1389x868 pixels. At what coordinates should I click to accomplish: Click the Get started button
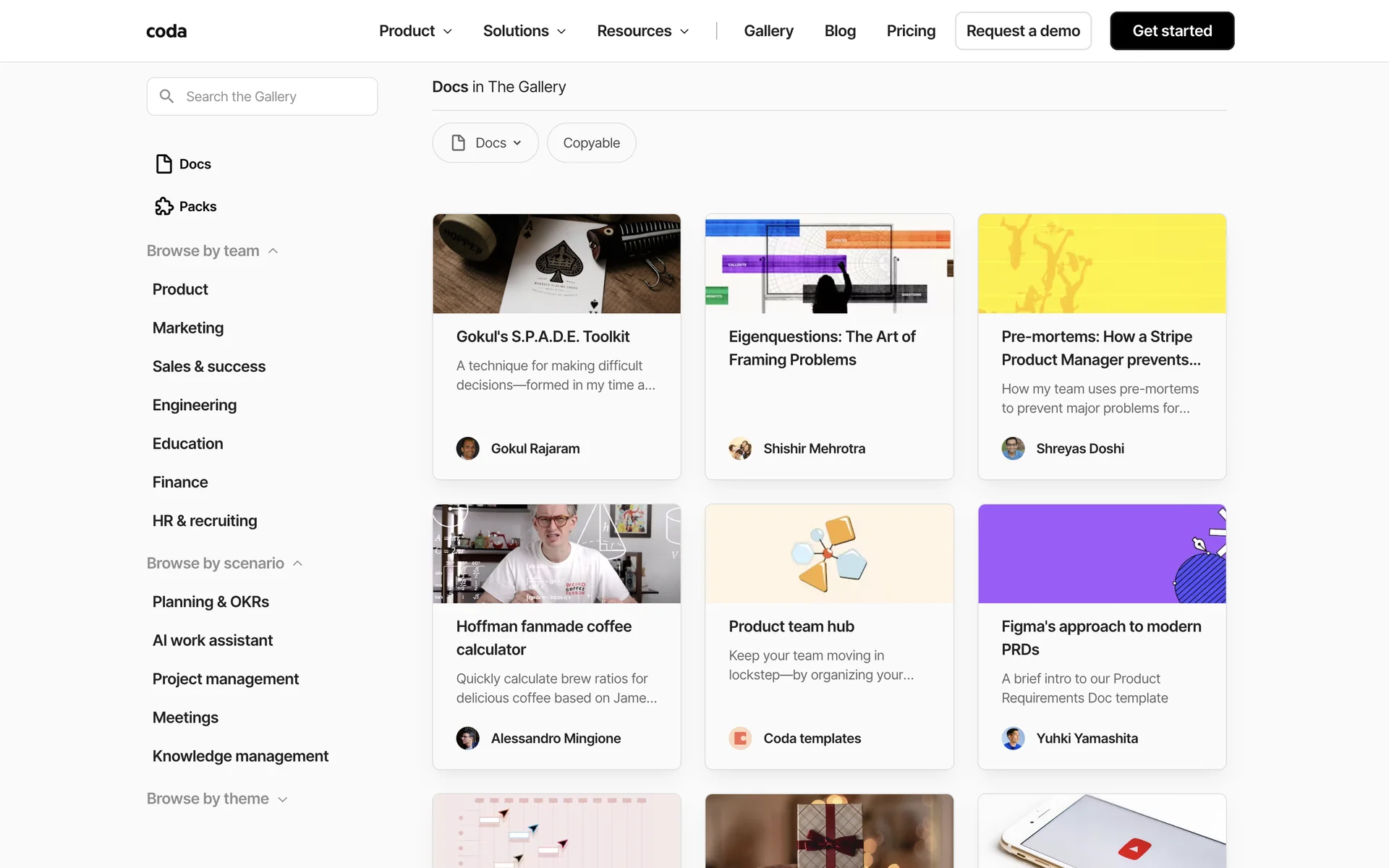[1172, 31]
